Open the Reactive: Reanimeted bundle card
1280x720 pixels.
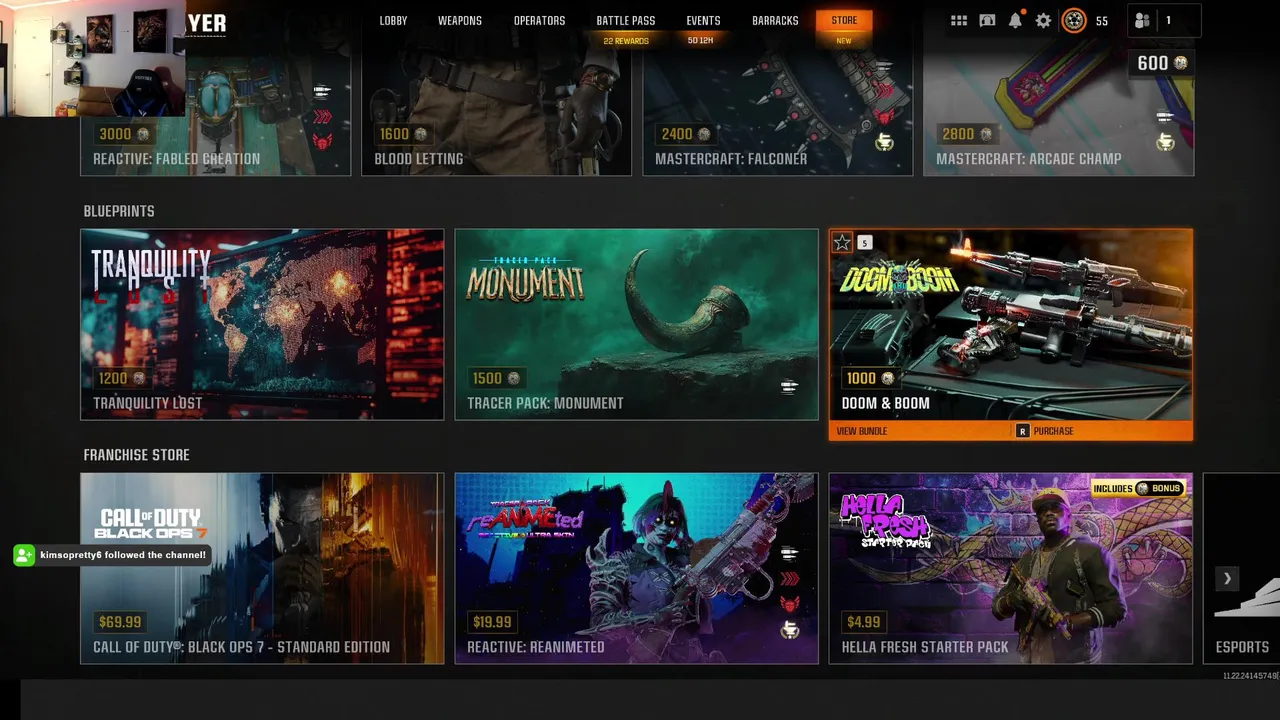(636, 568)
